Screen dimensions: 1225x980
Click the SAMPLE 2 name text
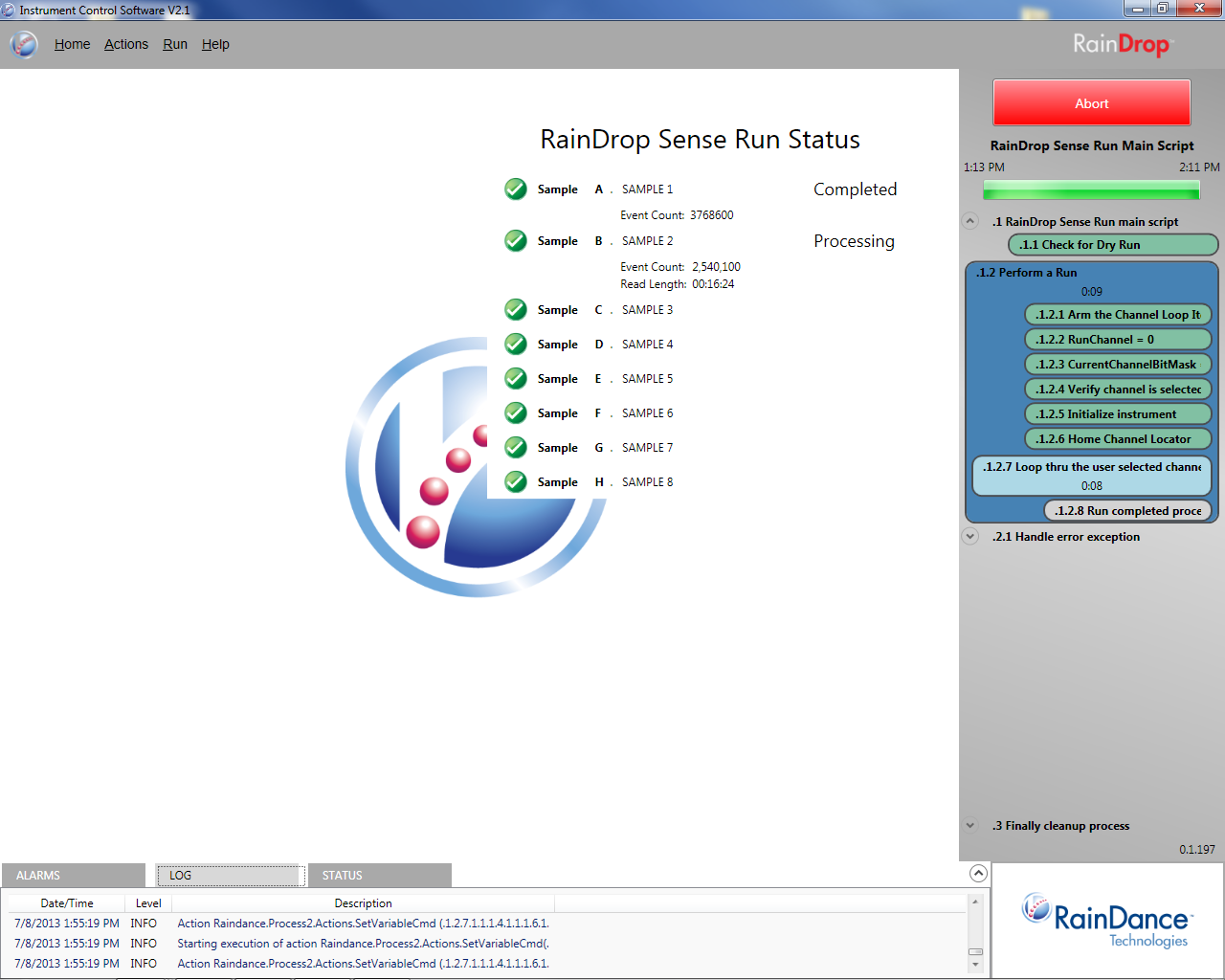coord(647,241)
